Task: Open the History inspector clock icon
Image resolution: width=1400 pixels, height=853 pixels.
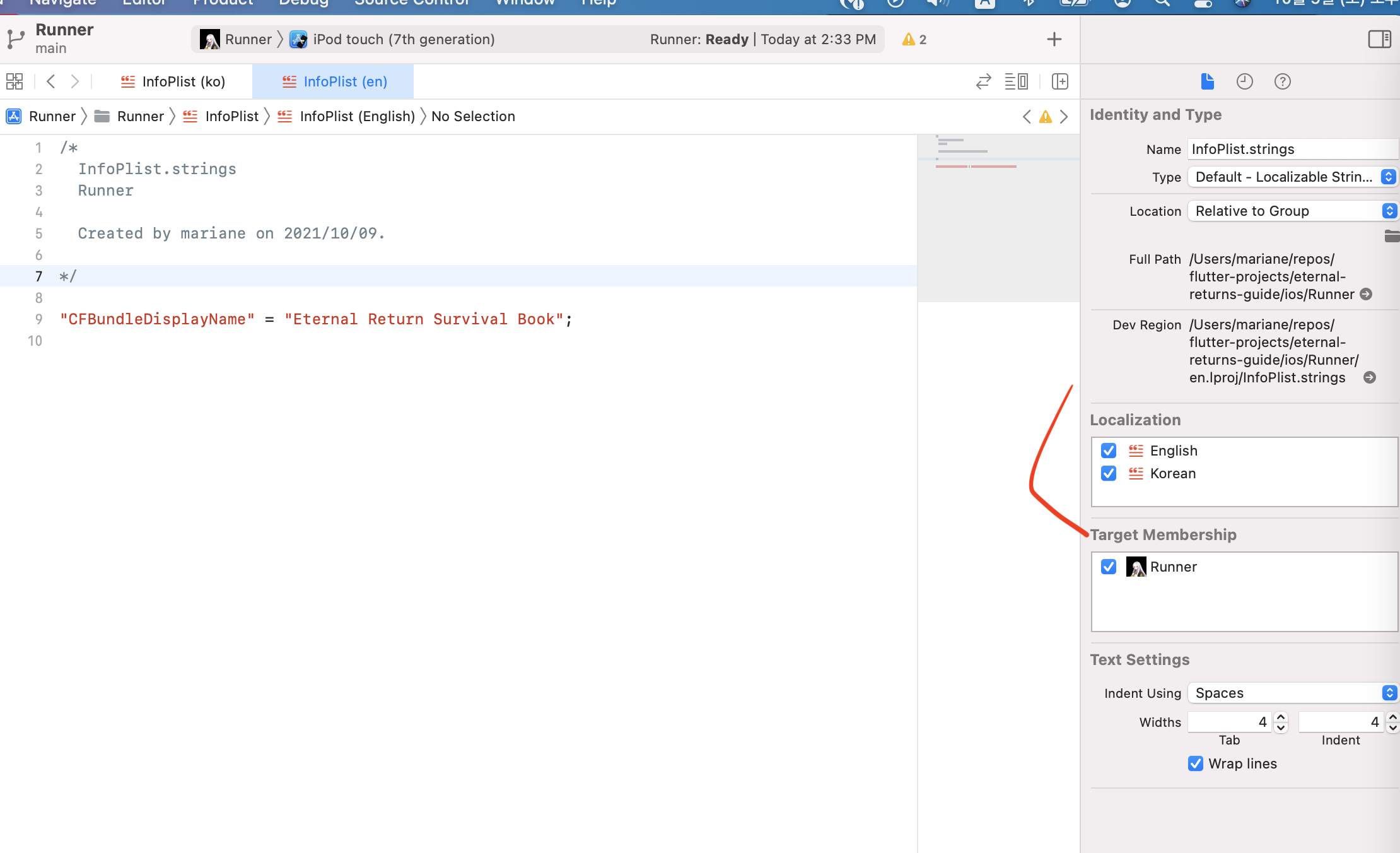Action: (x=1244, y=81)
